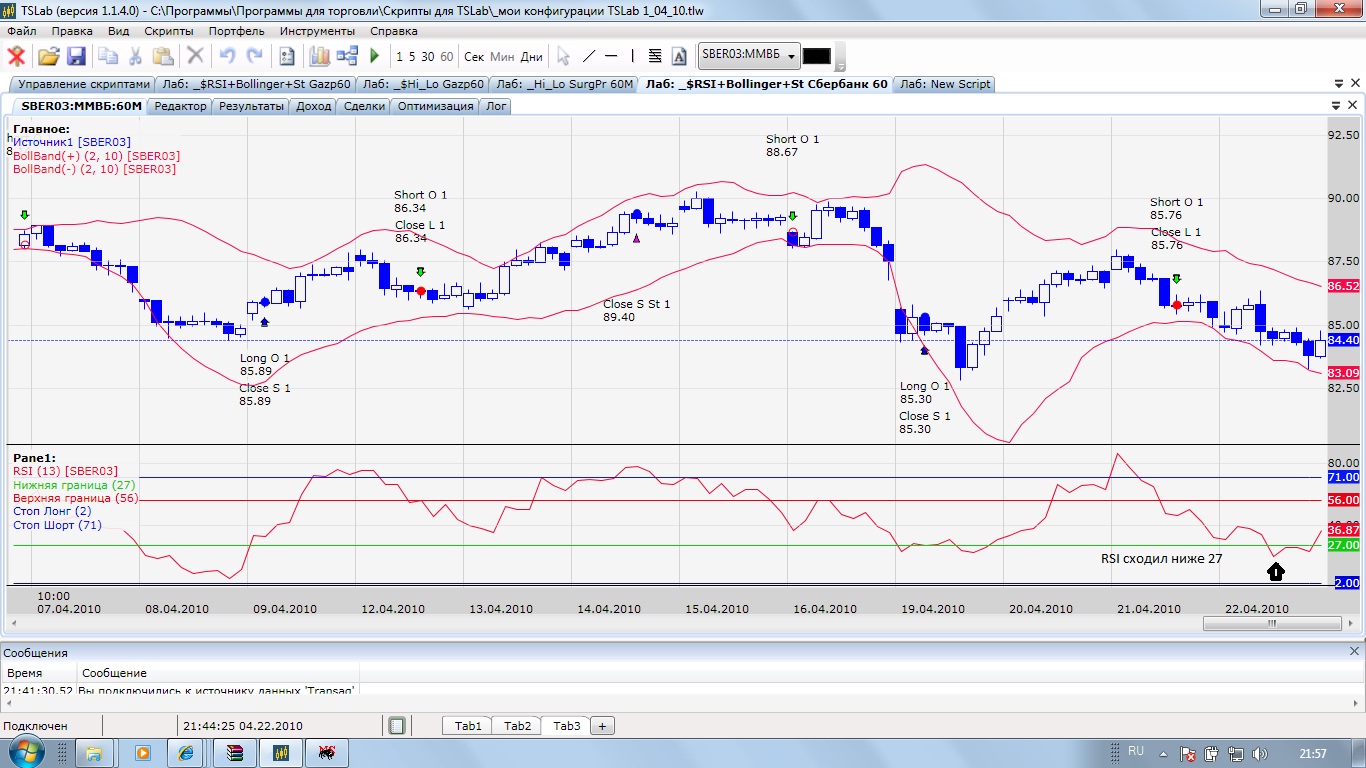Switch to the 'Оптимизация' tab

click(x=435, y=106)
